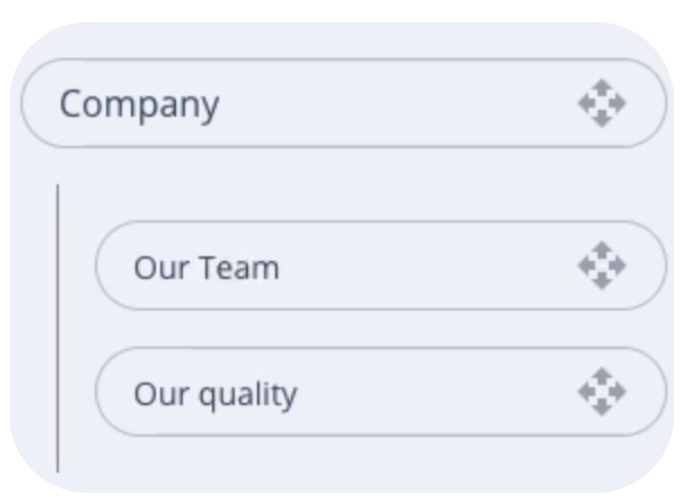This screenshot has width=681, height=504.
Task: Click the Our quality text label
Action: pos(215,395)
